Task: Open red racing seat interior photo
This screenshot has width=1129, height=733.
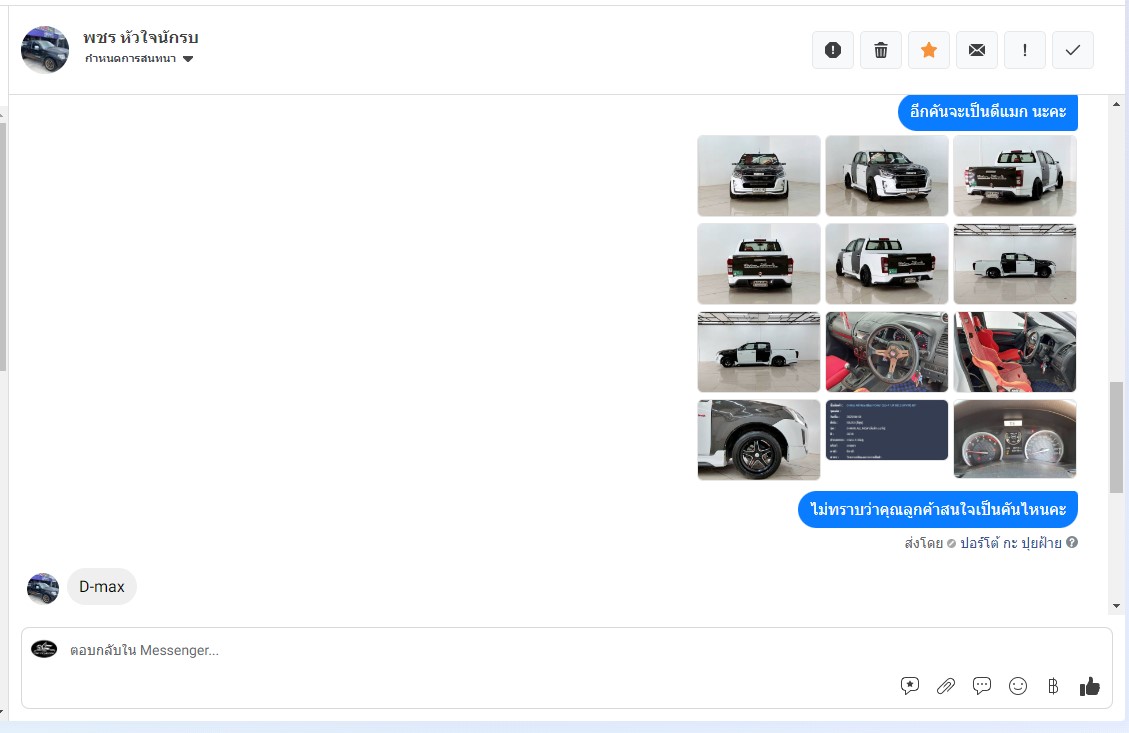Action: coord(1015,352)
